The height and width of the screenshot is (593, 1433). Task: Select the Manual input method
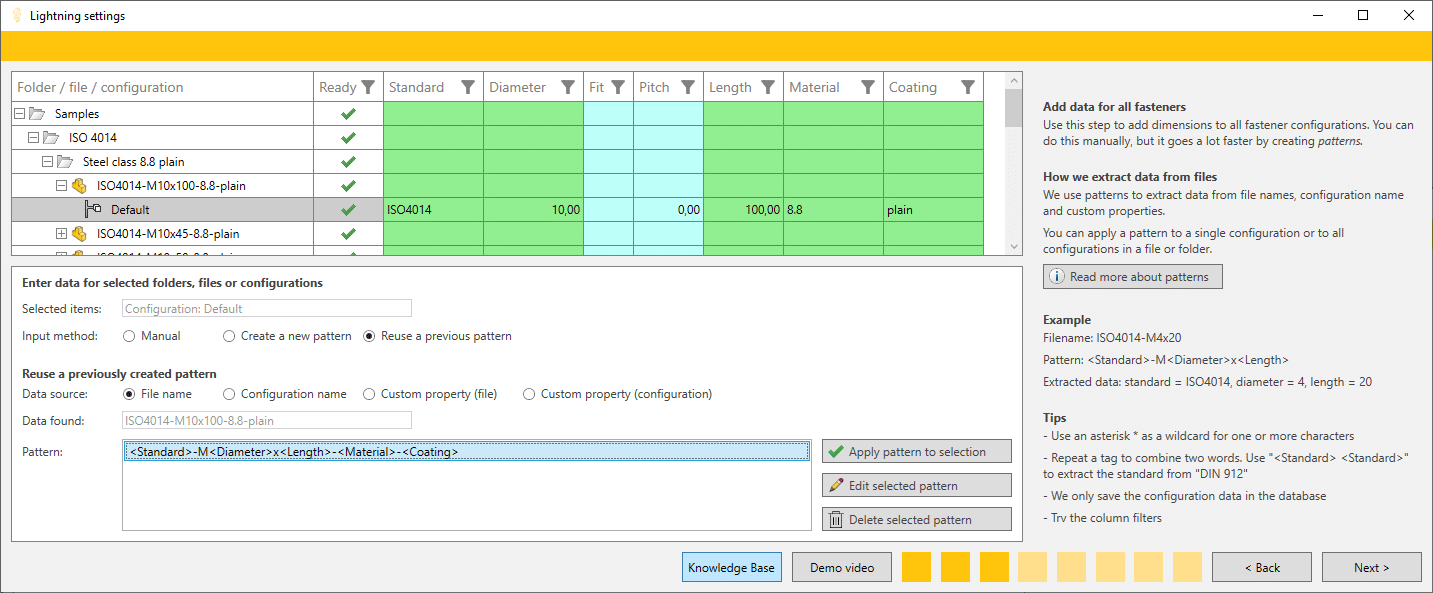click(x=129, y=336)
